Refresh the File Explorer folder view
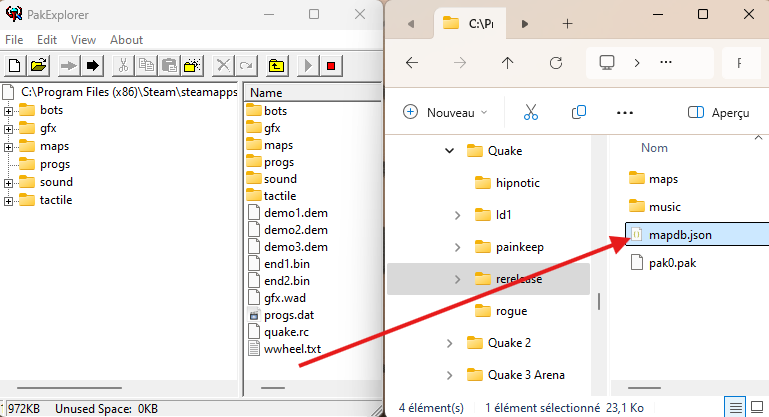Image resolution: width=769 pixels, height=417 pixels. pos(557,62)
